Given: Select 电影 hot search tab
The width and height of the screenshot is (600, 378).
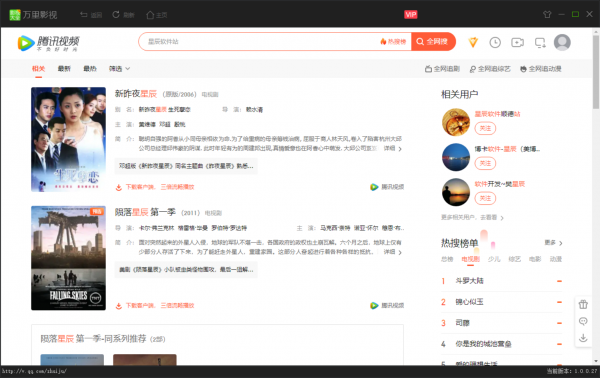Looking at the screenshot, I should [x=535, y=259].
